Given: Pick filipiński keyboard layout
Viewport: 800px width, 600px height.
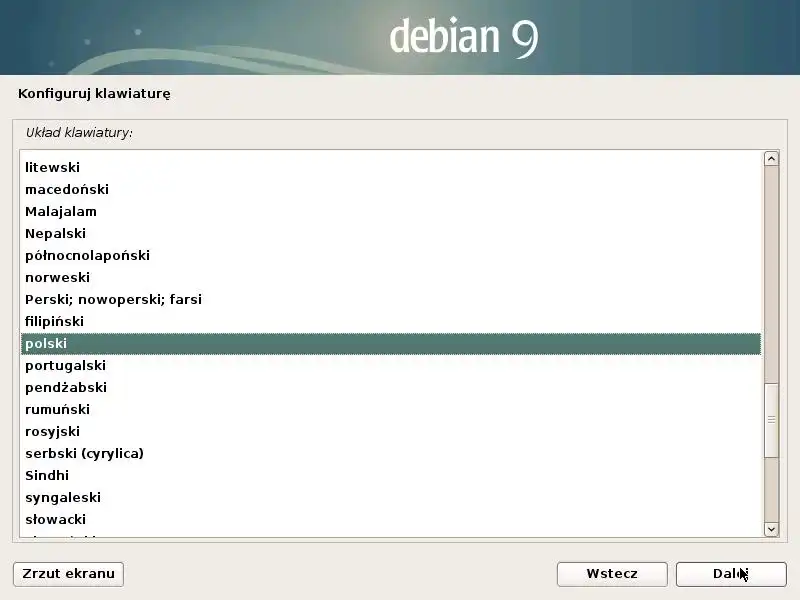Looking at the screenshot, I should click(x=391, y=321).
